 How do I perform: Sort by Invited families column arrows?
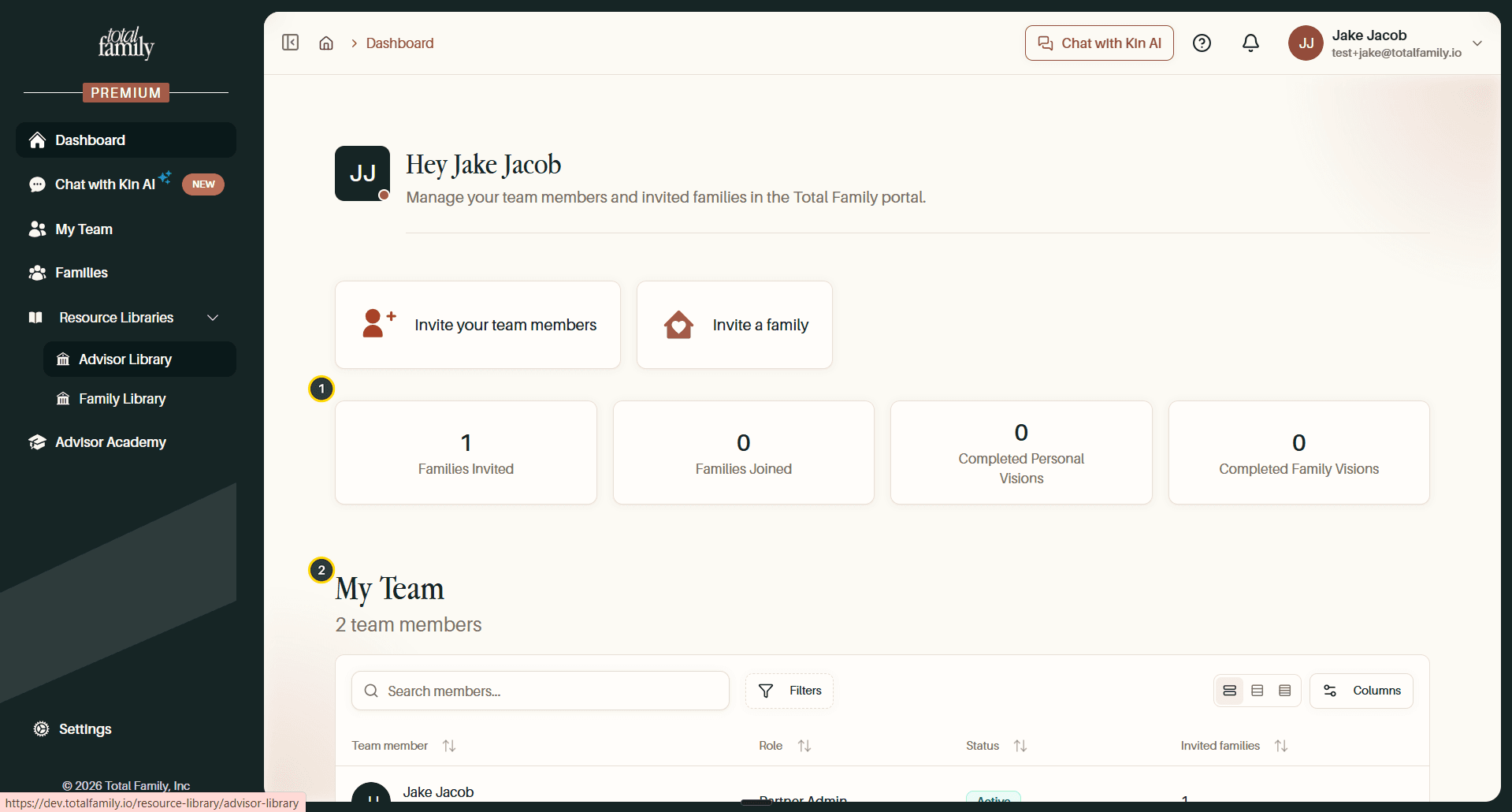[1281, 746]
